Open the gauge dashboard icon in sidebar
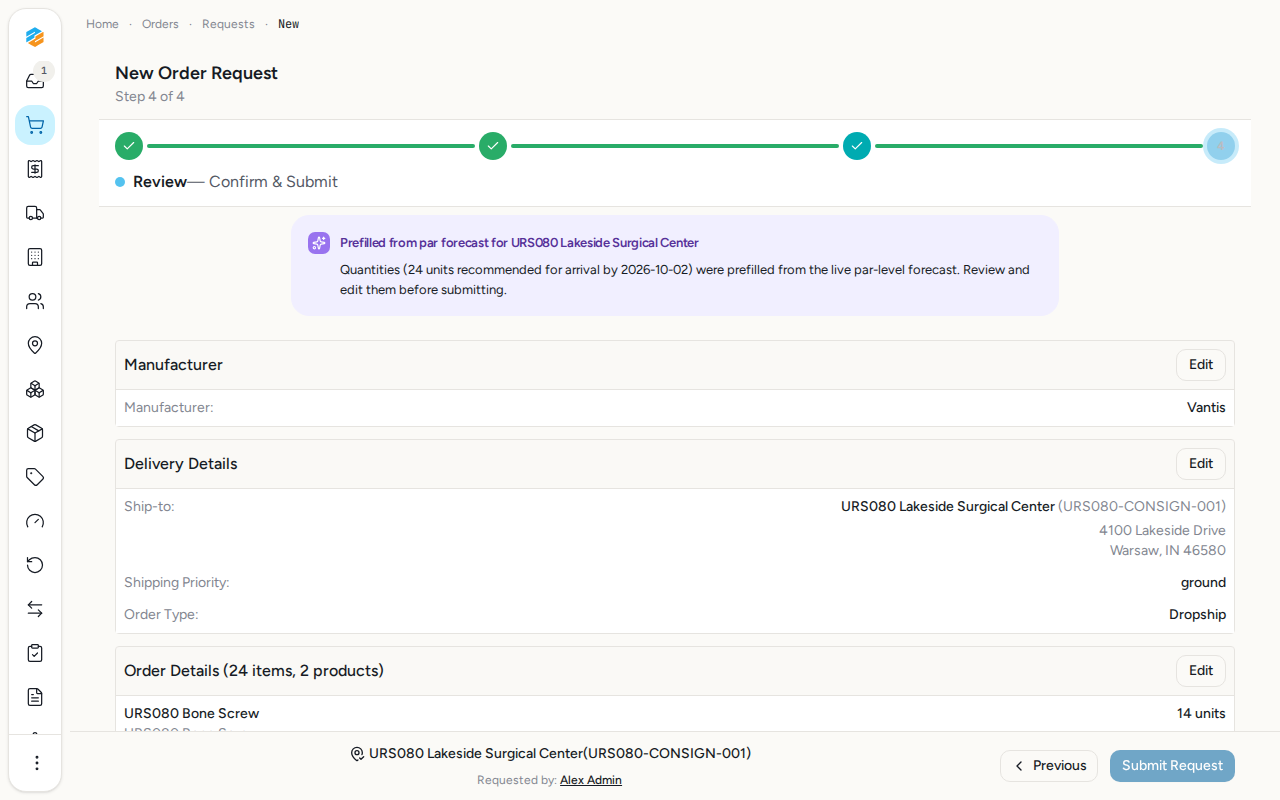The image size is (1280, 800). click(35, 521)
